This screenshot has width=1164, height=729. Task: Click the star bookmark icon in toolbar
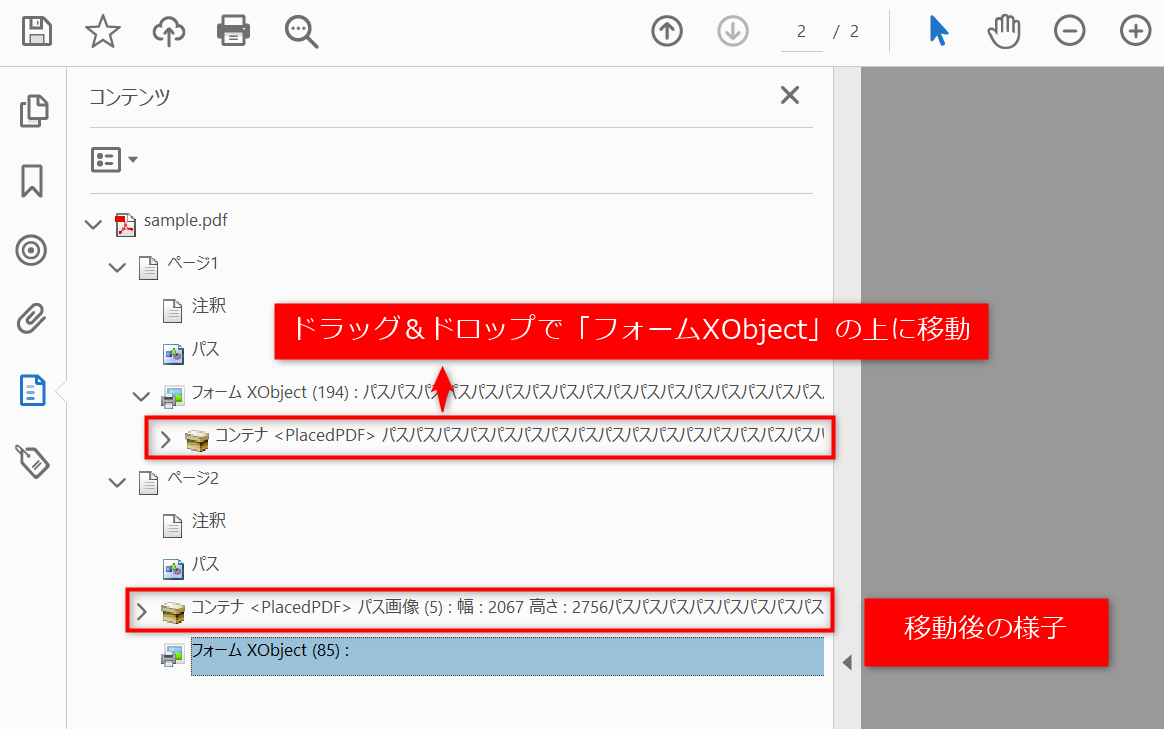[x=102, y=31]
